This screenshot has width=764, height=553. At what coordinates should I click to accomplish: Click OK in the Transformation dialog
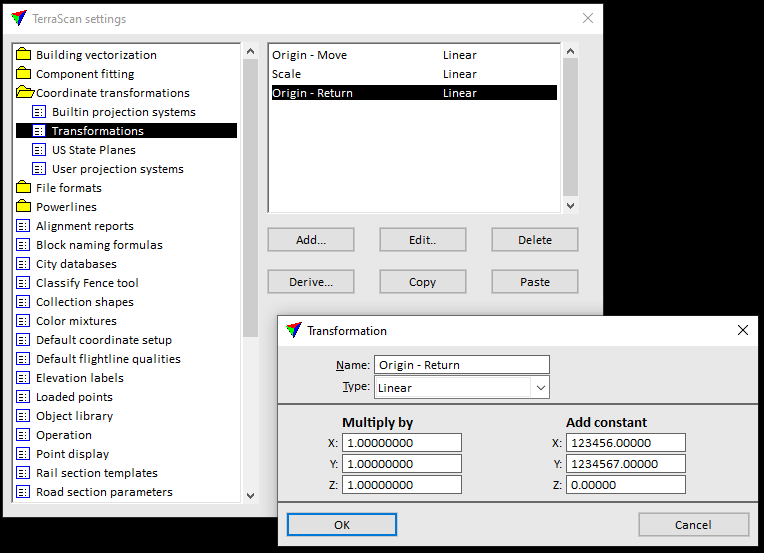[x=342, y=525]
